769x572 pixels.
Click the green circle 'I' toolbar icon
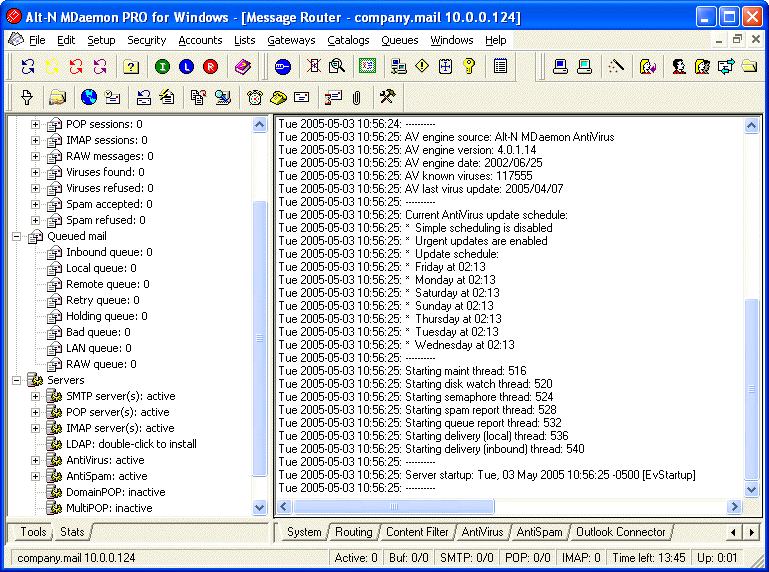click(x=162, y=67)
